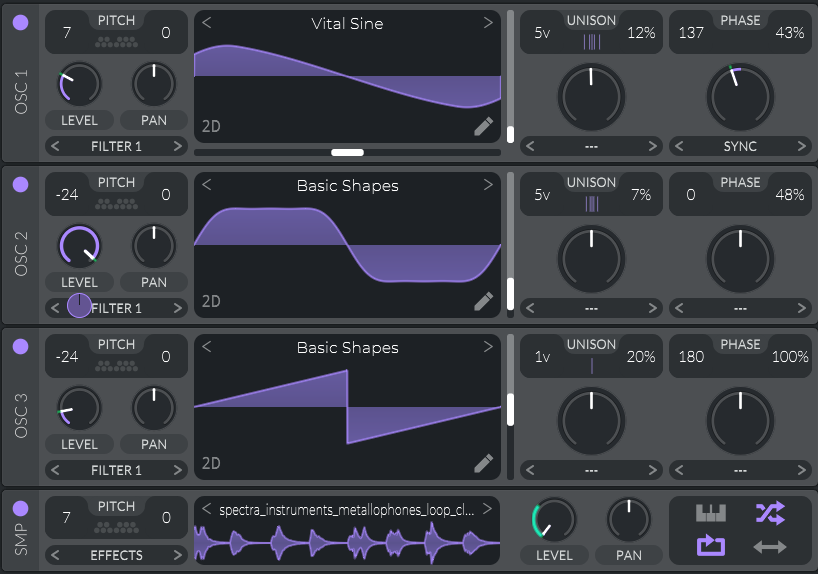This screenshot has height=574, width=818.
Task: Click OSC 3 phase randomization 100% value
Action: [790, 356]
